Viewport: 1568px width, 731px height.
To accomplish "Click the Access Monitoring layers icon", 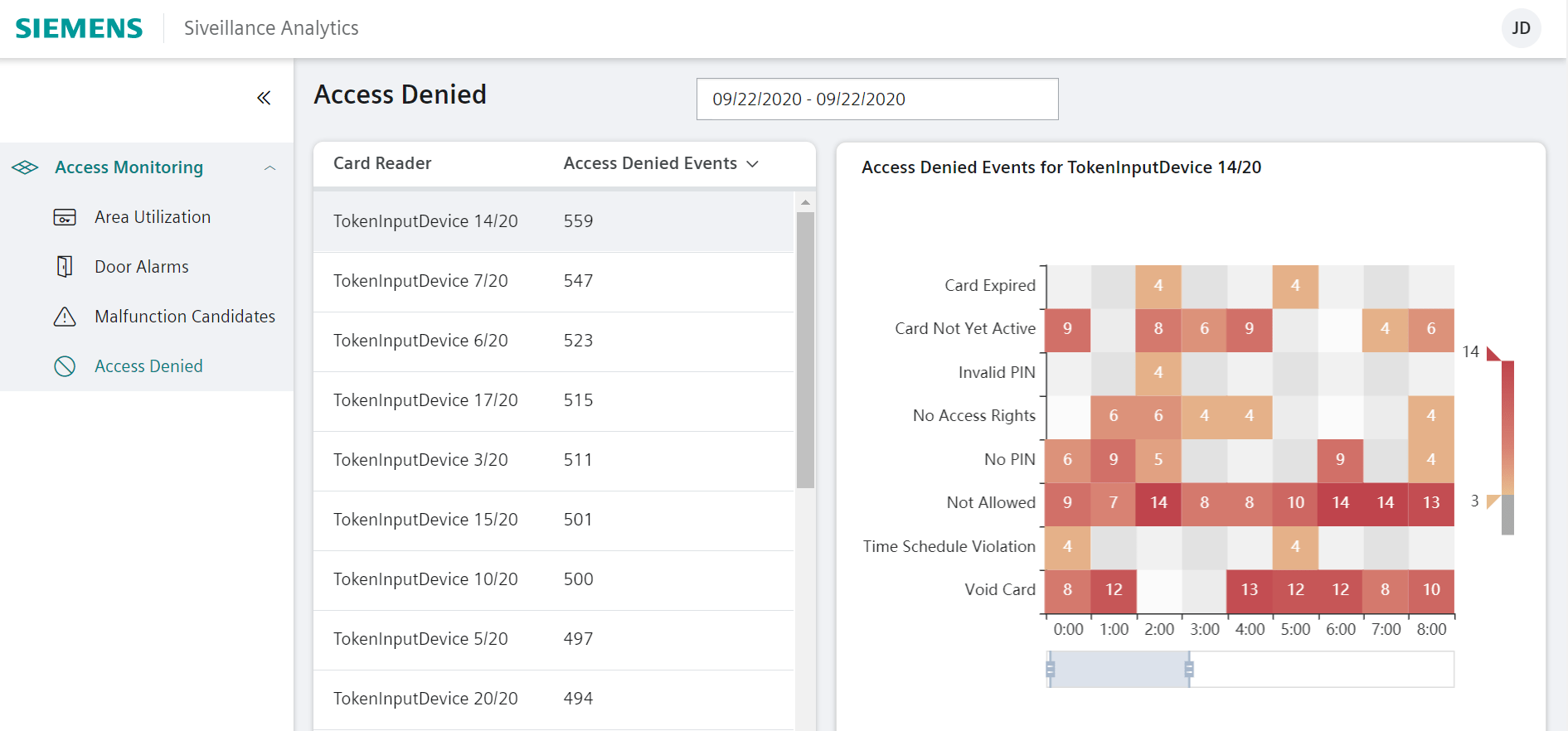I will point(25,167).
